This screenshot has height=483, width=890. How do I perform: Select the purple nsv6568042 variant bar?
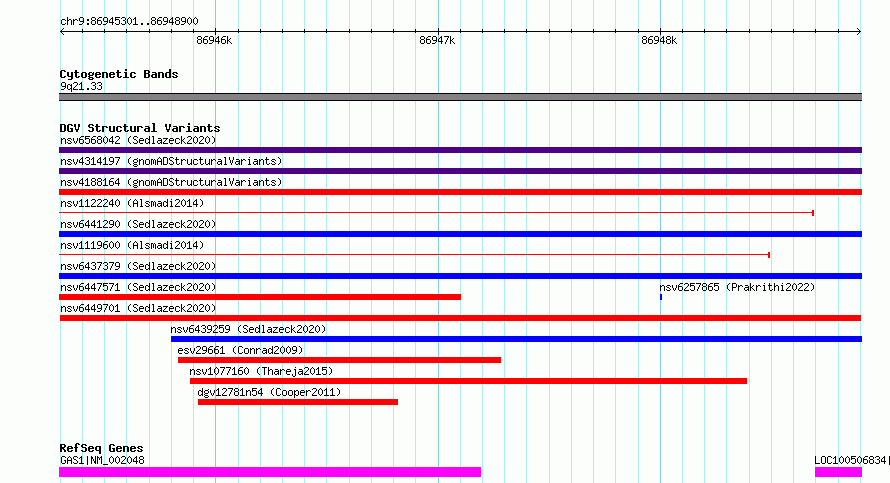pyautogui.click(x=460, y=150)
